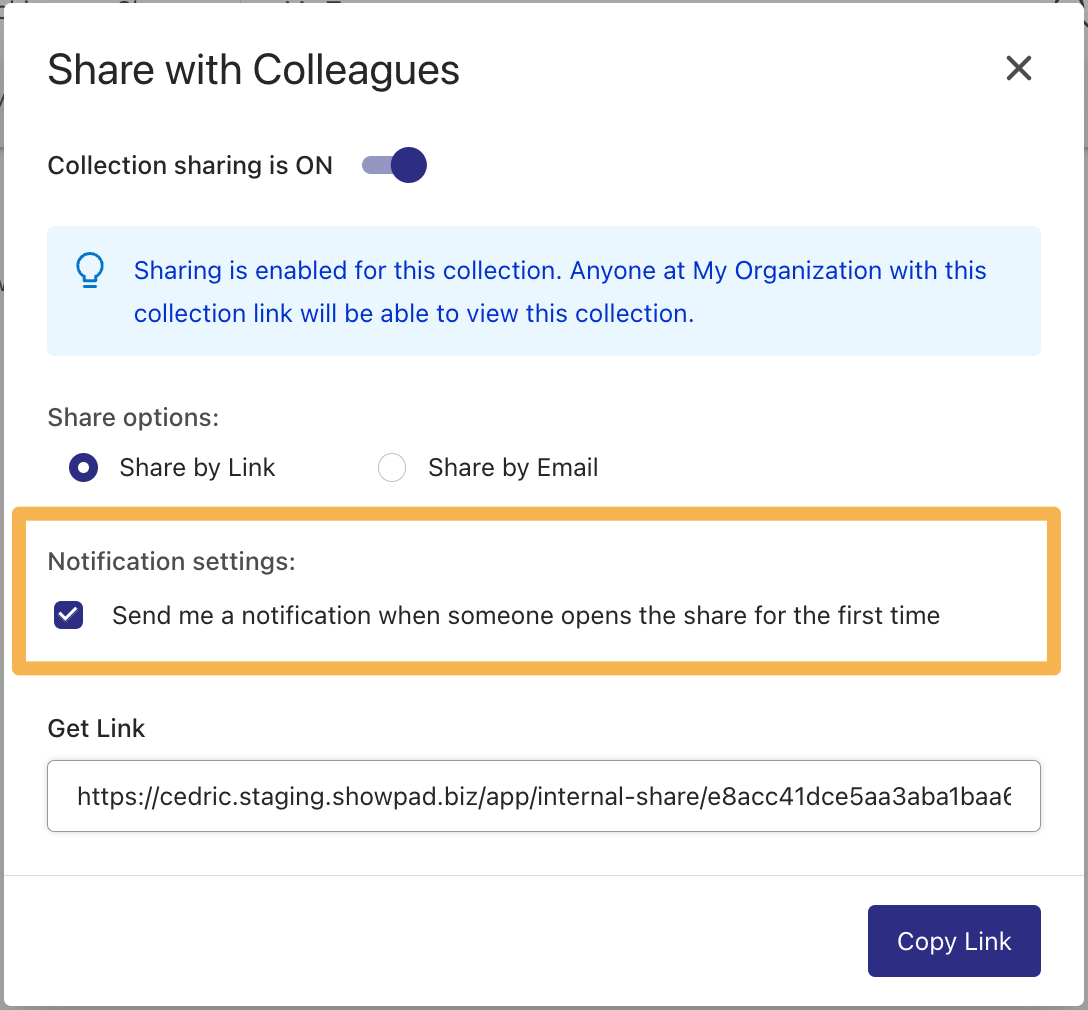This screenshot has height=1010, width=1088.
Task: Select the Share by Link radio button
Action: (x=83, y=468)
